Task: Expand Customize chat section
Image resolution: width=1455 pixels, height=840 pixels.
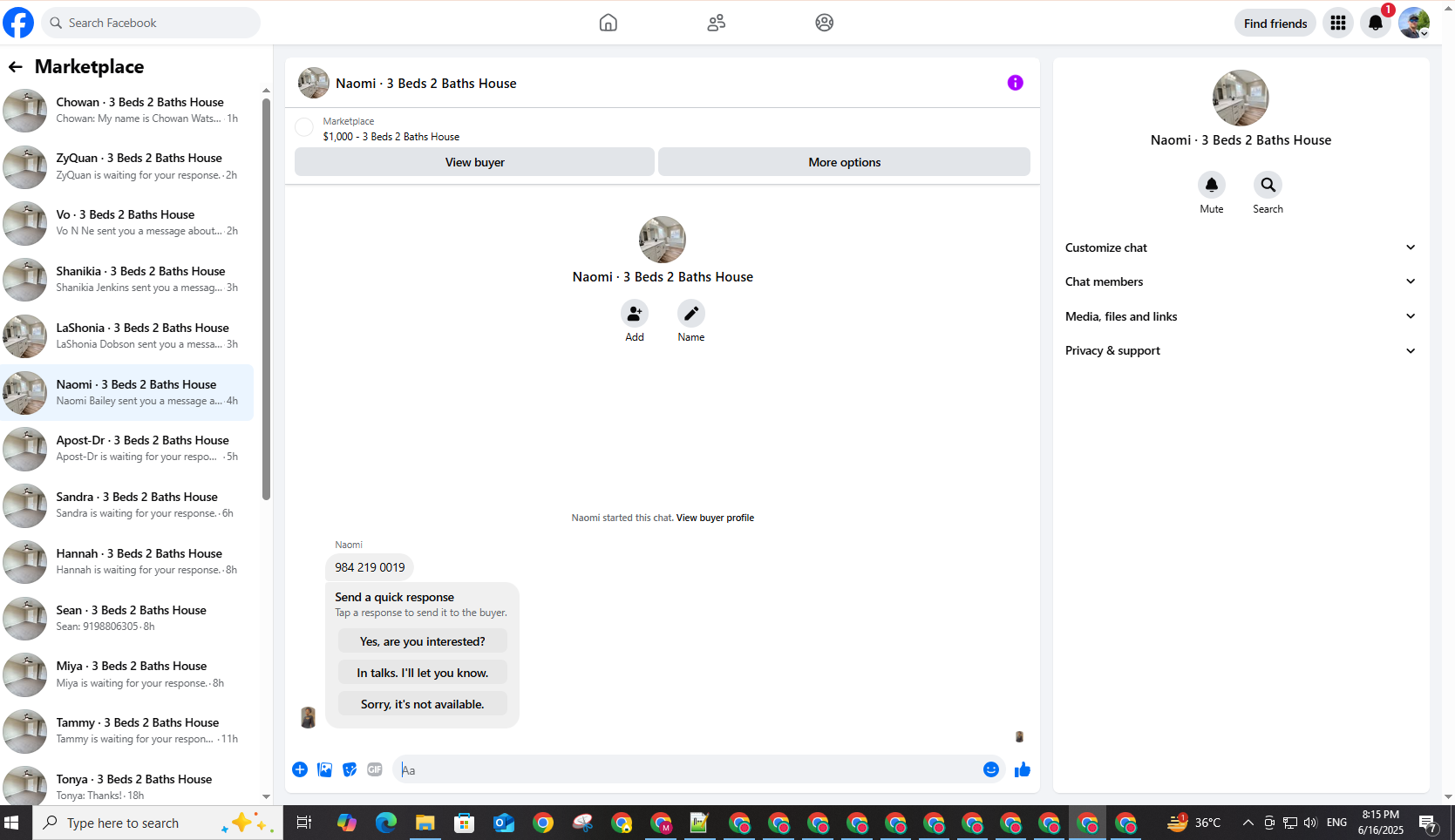Action: [1240, 247]
